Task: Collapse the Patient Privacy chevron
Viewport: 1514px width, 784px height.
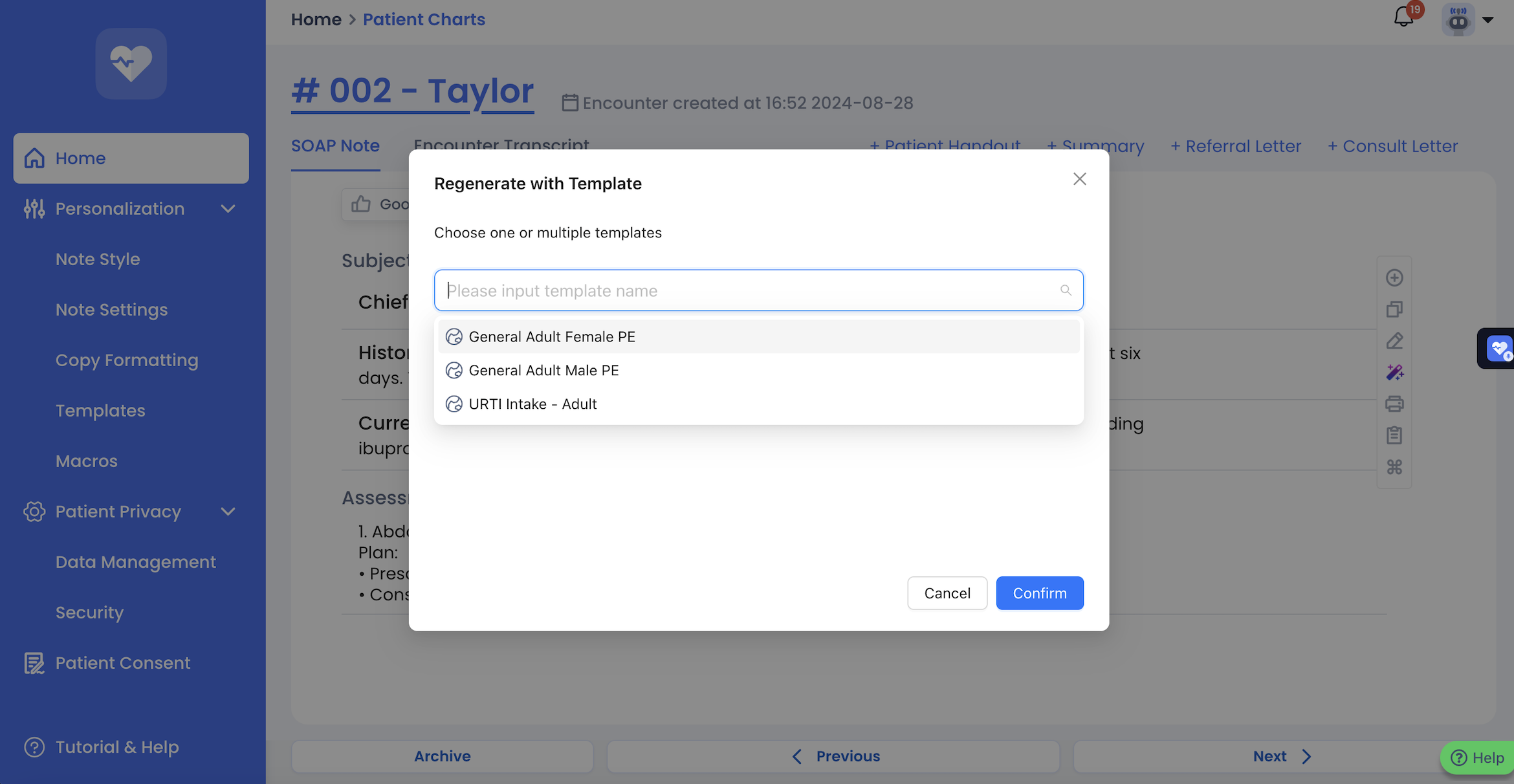Action: 228,512
